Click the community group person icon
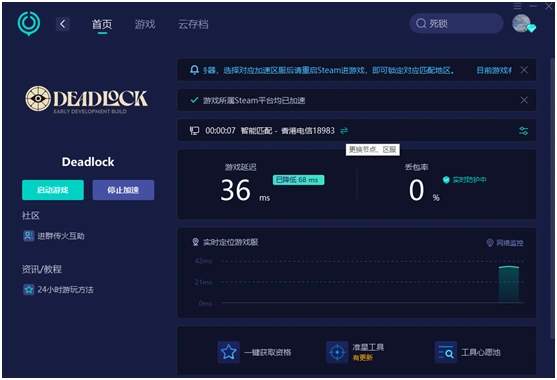Viewport: 557px width, 380px height. pos(28,236)
